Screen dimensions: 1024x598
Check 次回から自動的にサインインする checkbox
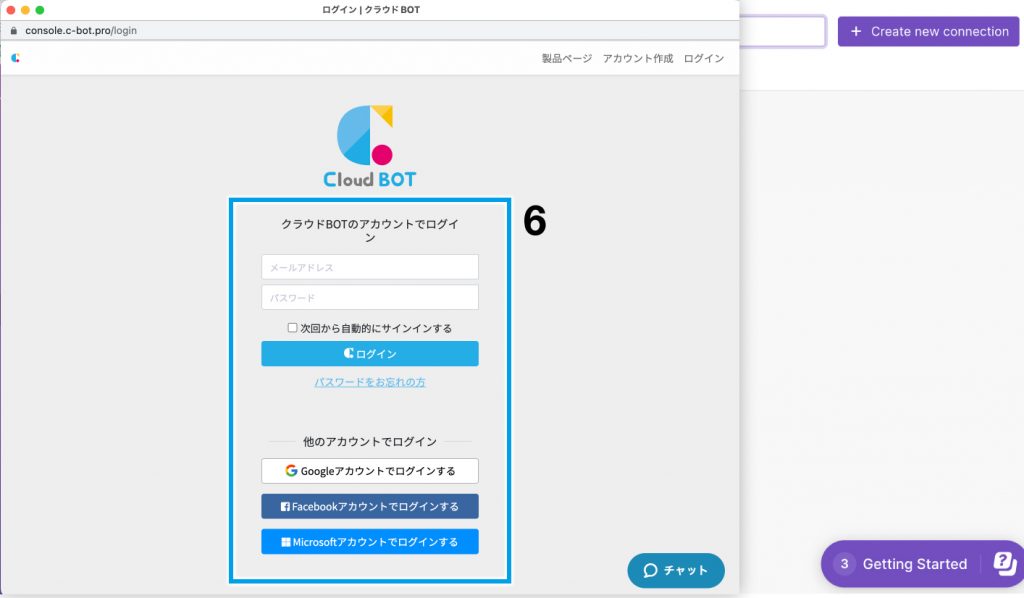[x=293, y=328]
